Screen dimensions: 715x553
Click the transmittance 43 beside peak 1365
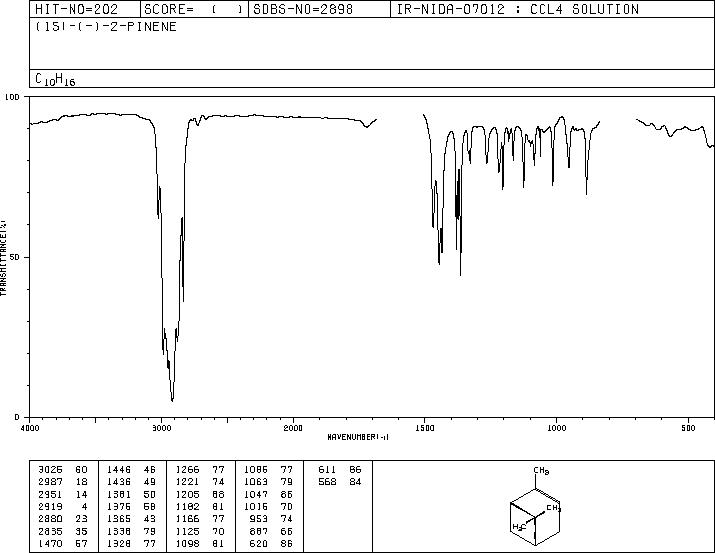point(150,519)
